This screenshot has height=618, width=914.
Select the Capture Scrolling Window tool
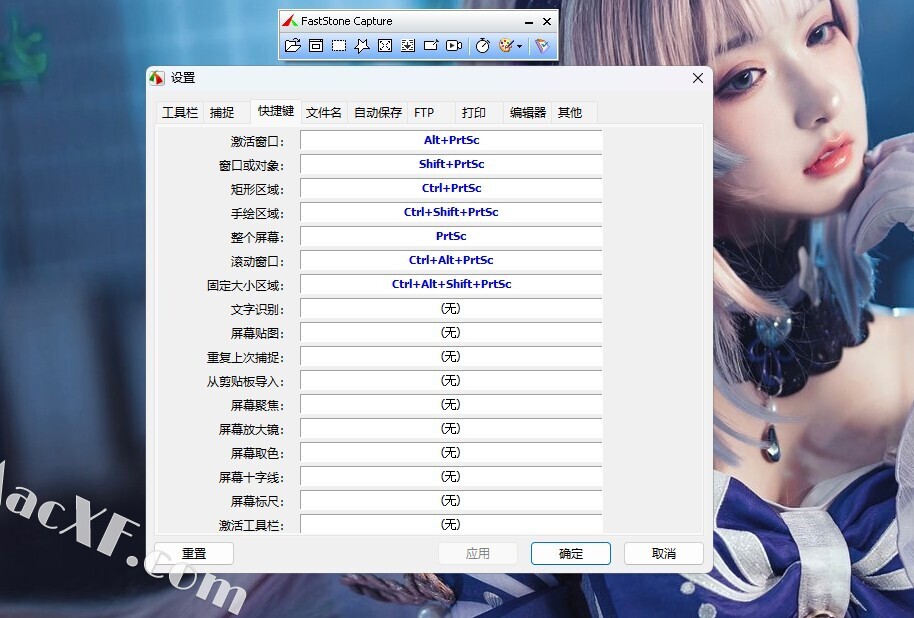(408, 45)
